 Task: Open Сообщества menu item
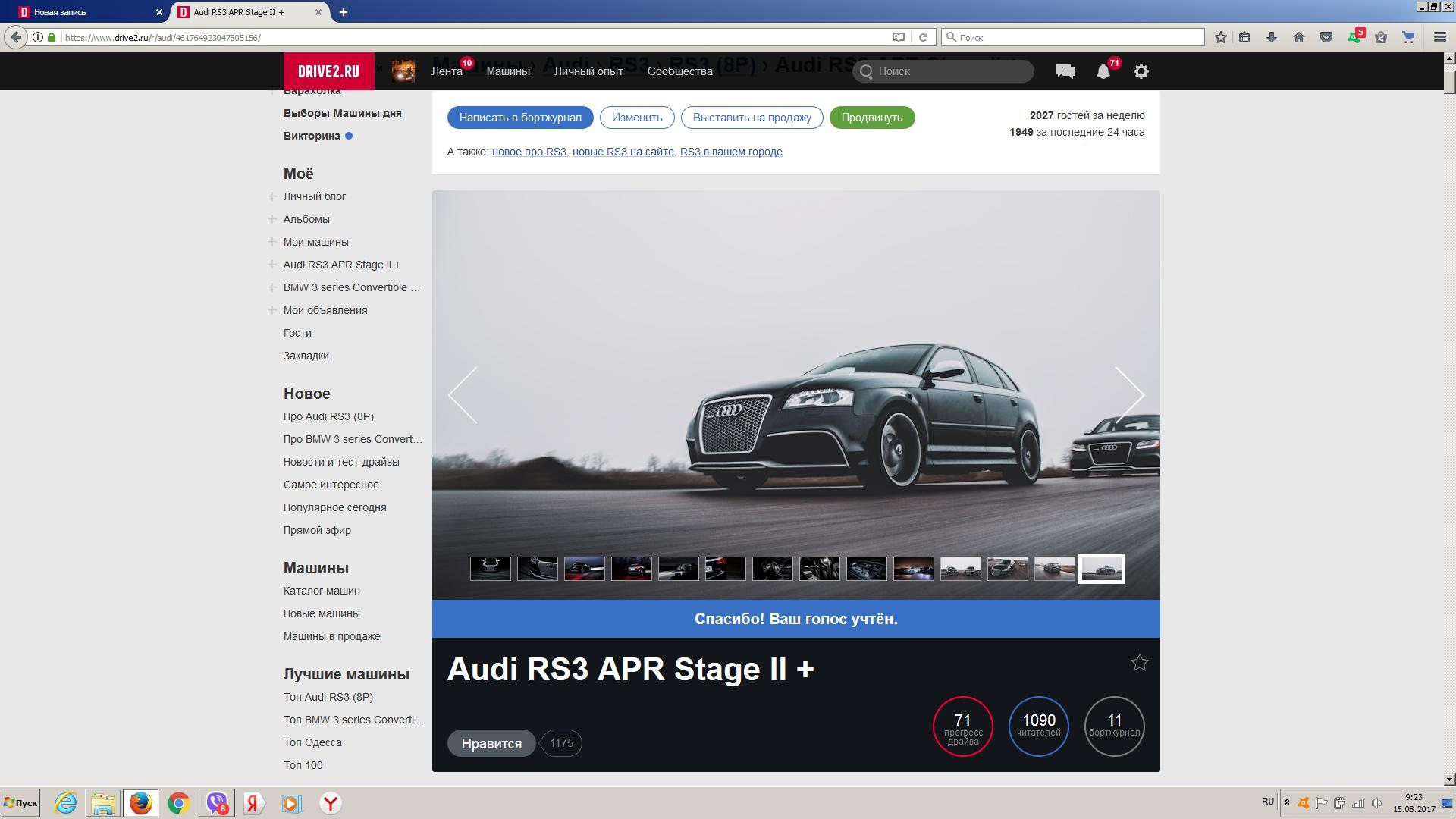(680, 71)
